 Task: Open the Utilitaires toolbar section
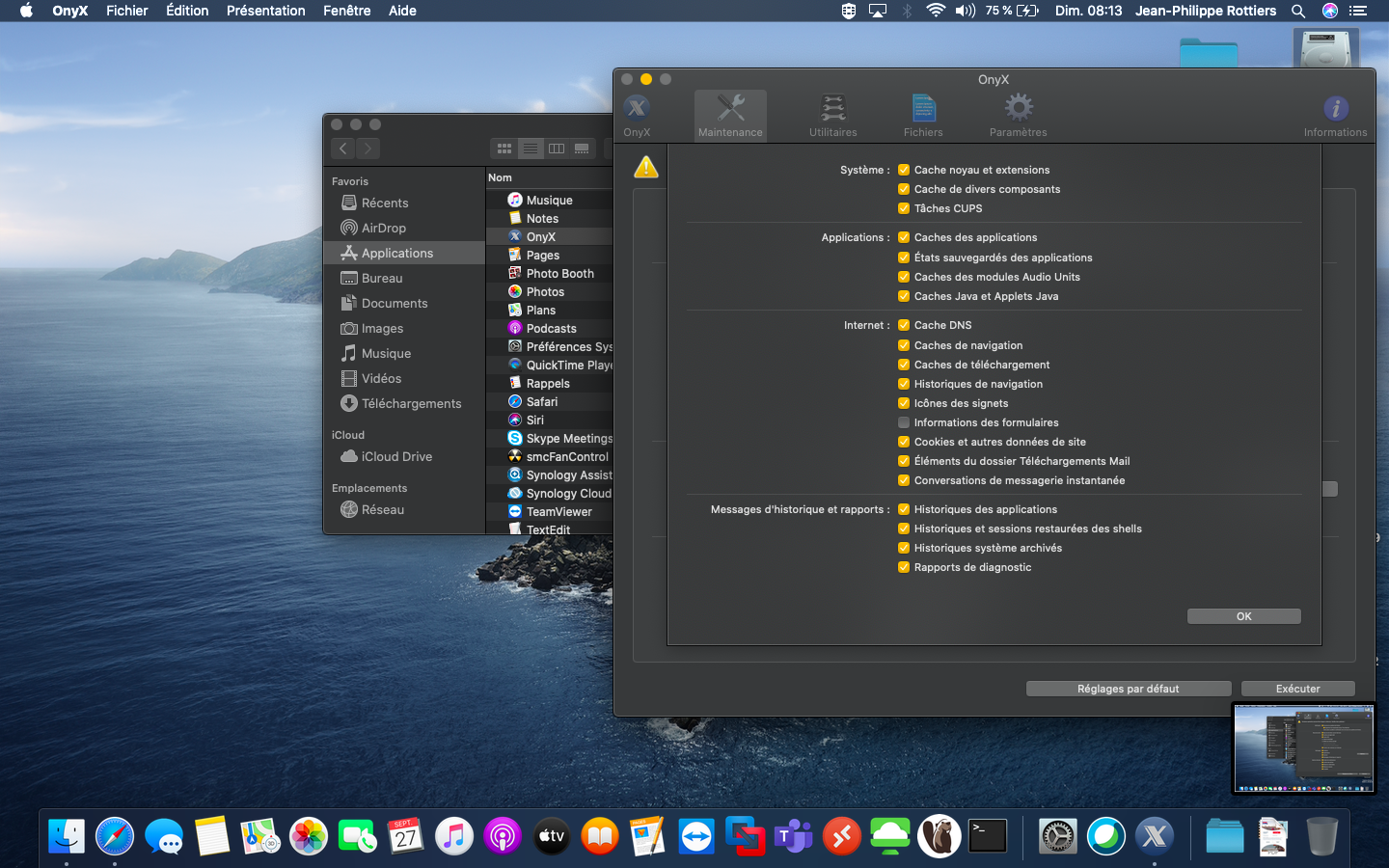[x=832, y=115]
